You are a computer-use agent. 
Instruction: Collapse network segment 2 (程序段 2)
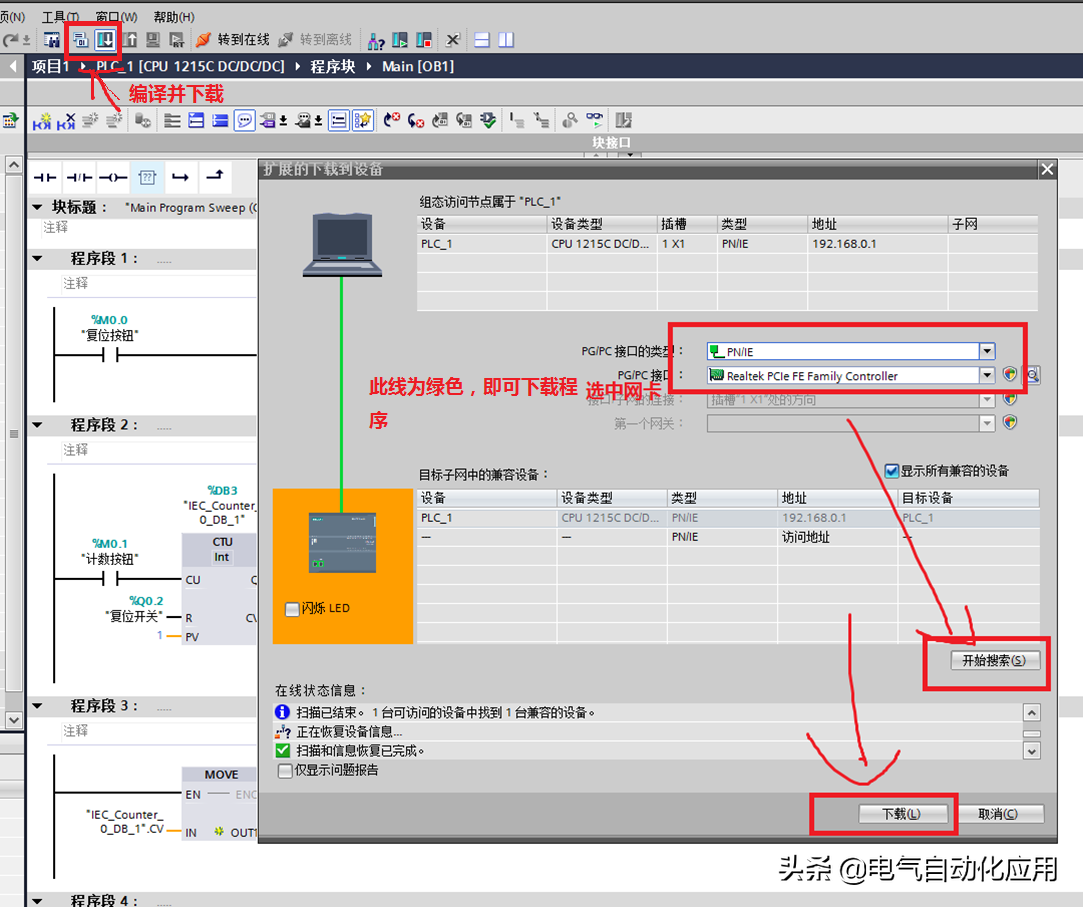point(37,425)
